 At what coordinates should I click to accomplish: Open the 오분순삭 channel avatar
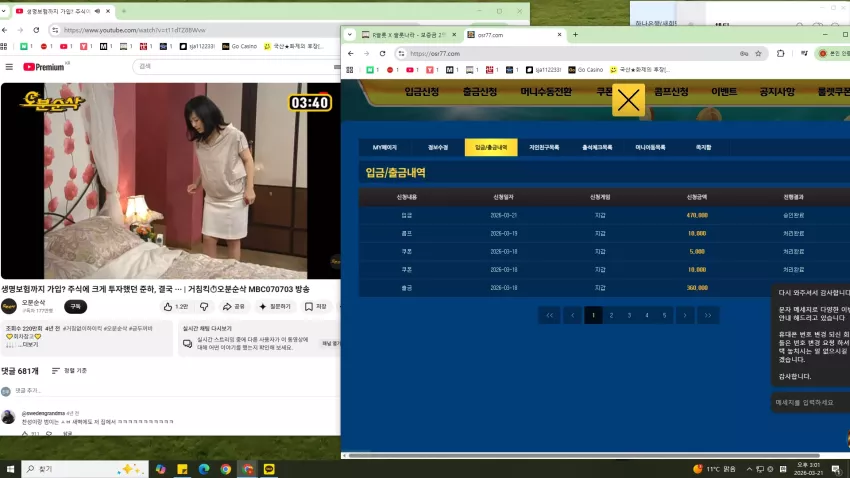pos(9,307)
